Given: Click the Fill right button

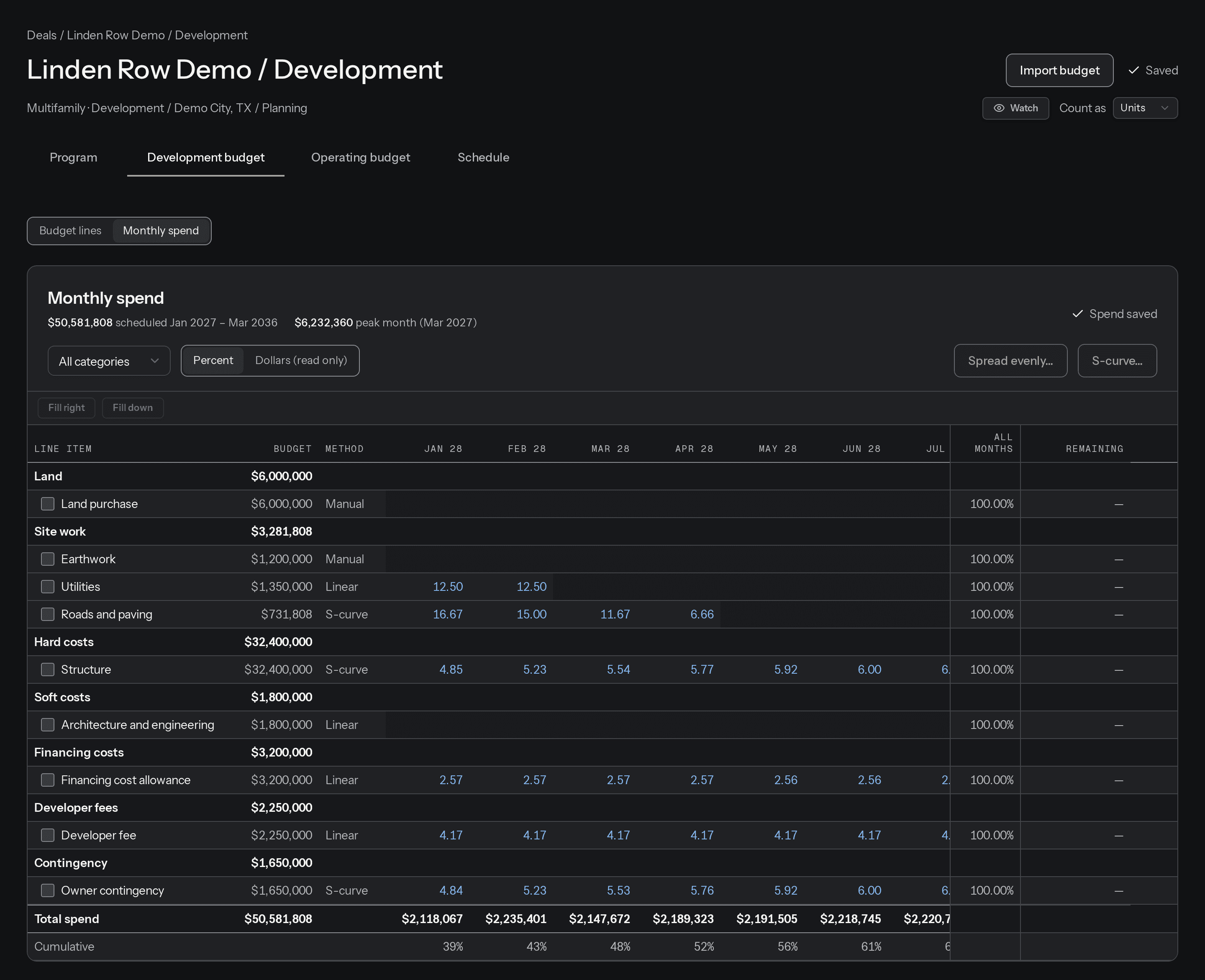Looking at the screenshot, I should (67, 408).
